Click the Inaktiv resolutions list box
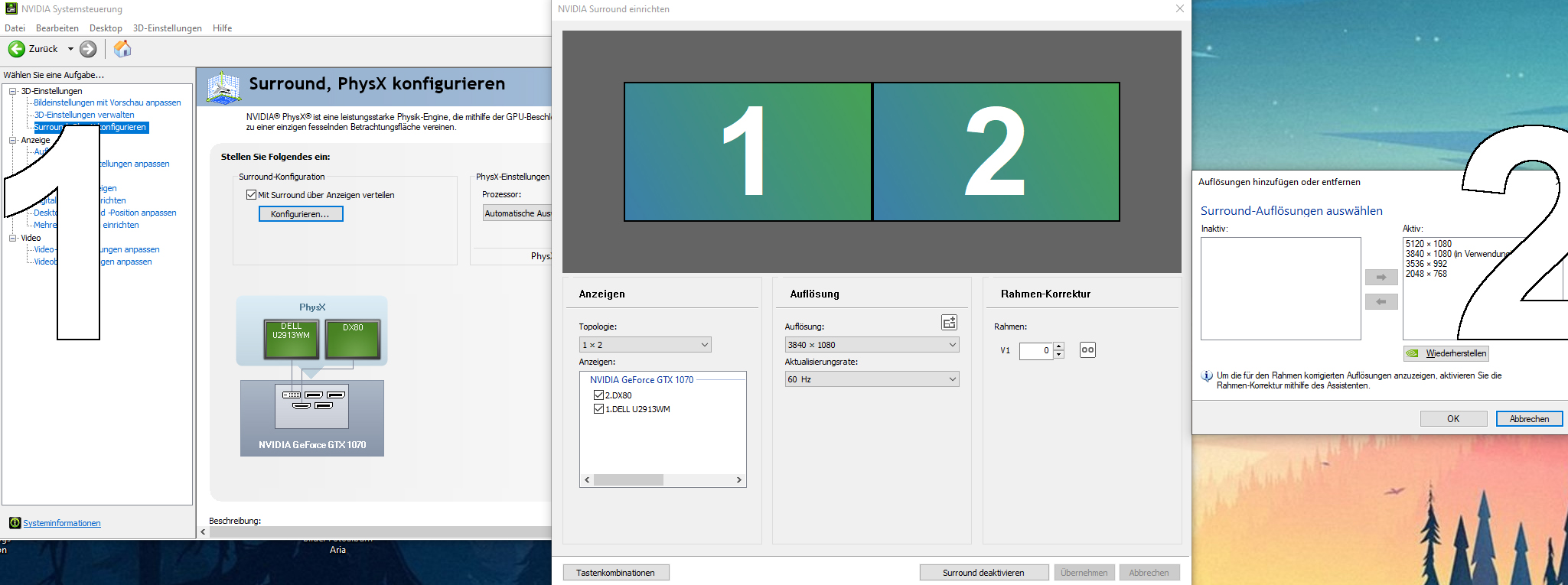This screenshot has width=1568, height=585. coord(1281,288)
